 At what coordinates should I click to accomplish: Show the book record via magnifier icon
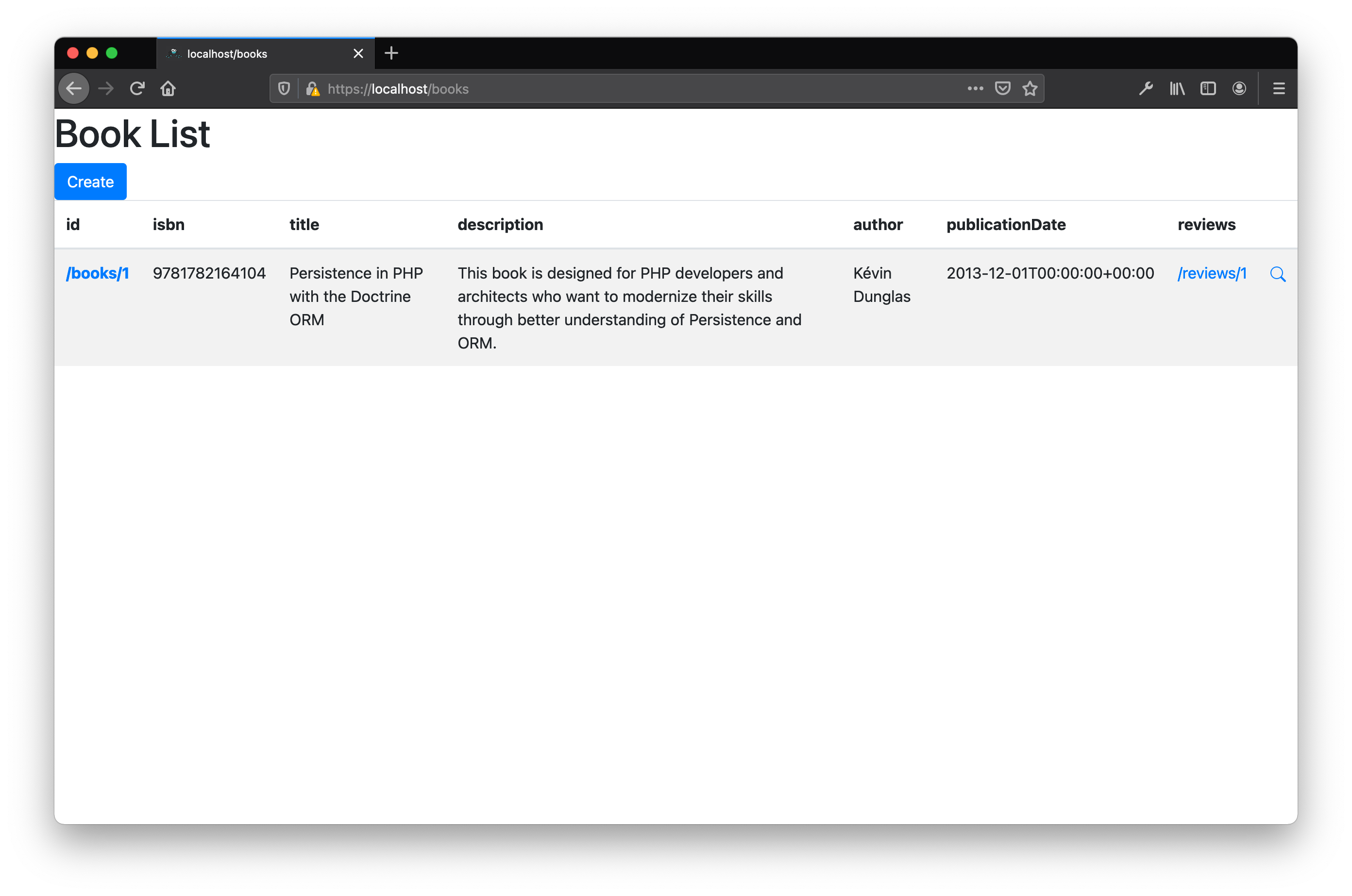(x=1278, y=274)
